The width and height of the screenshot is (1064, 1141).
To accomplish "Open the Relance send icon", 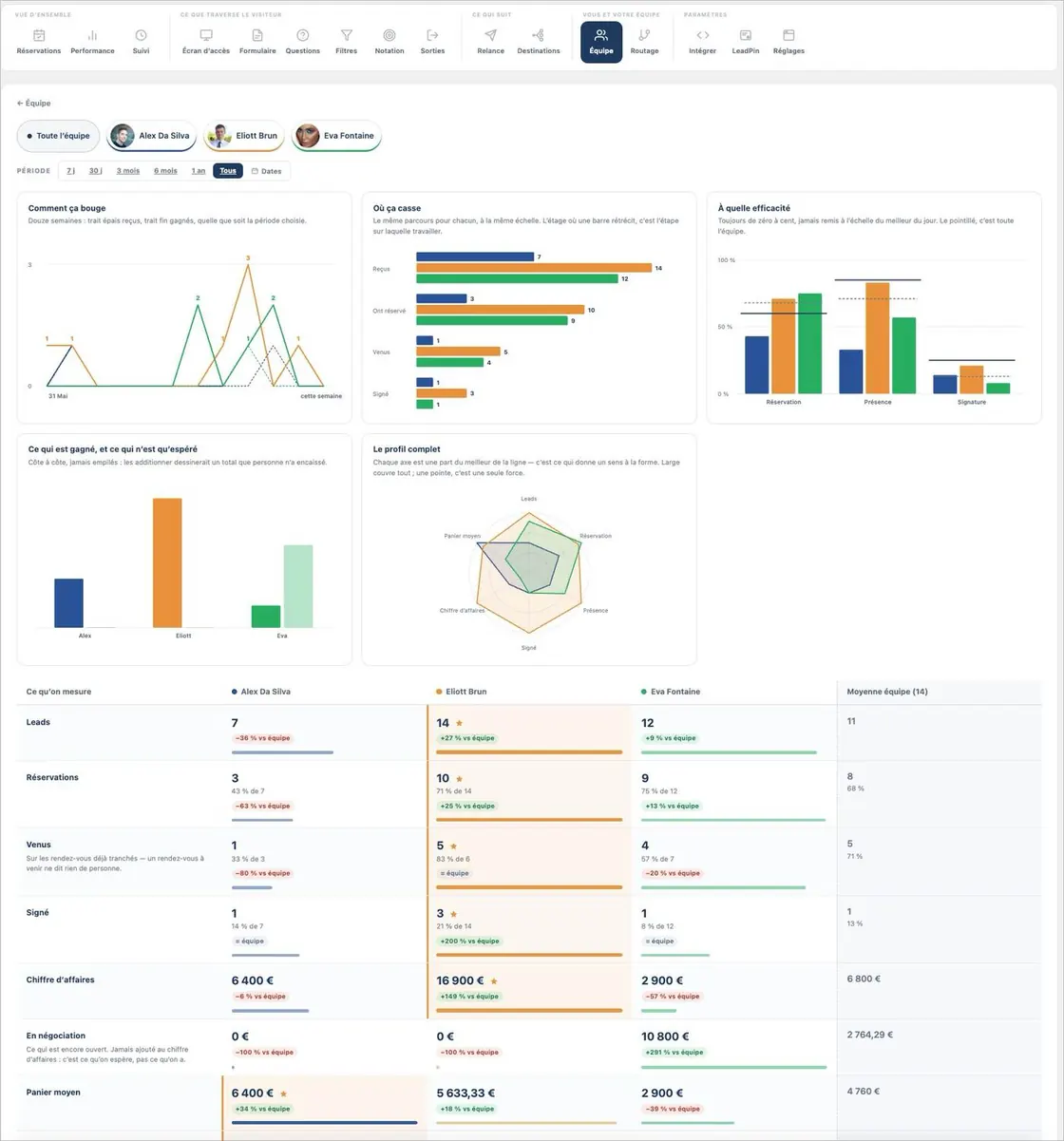I will [490, 35].
